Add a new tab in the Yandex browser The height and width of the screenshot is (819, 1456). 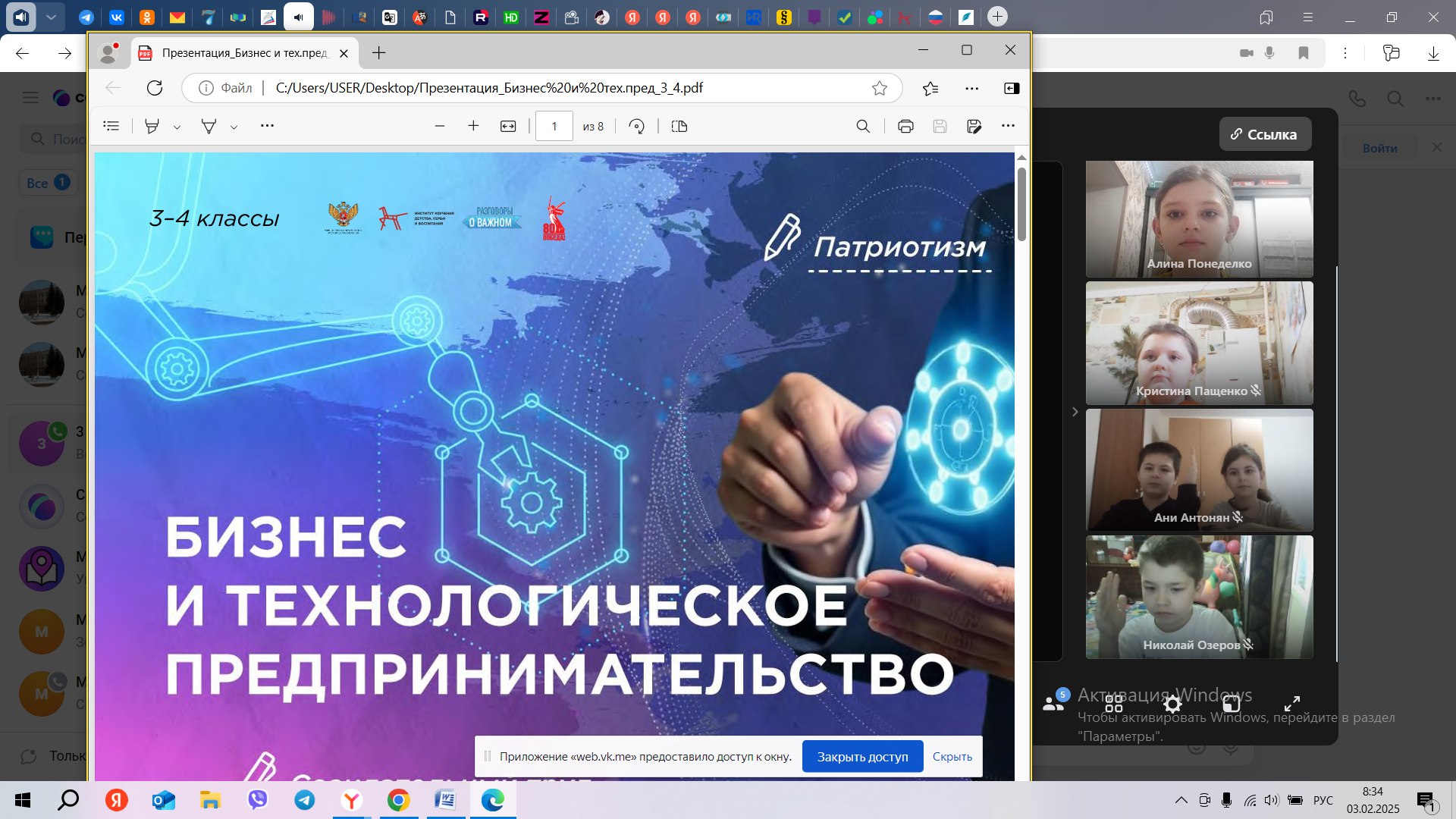(997, 16)
